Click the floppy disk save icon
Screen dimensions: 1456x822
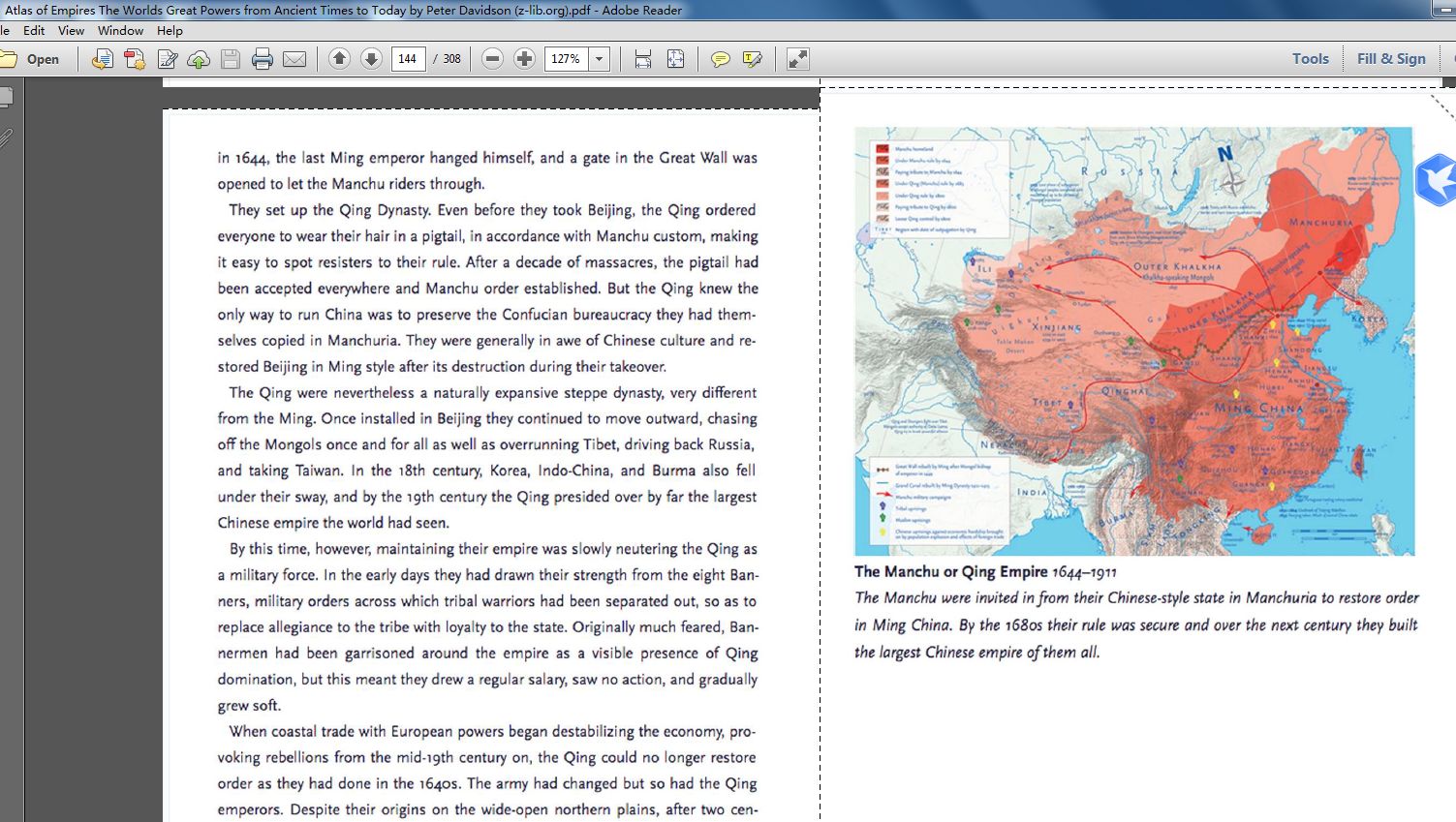(231, 59)
